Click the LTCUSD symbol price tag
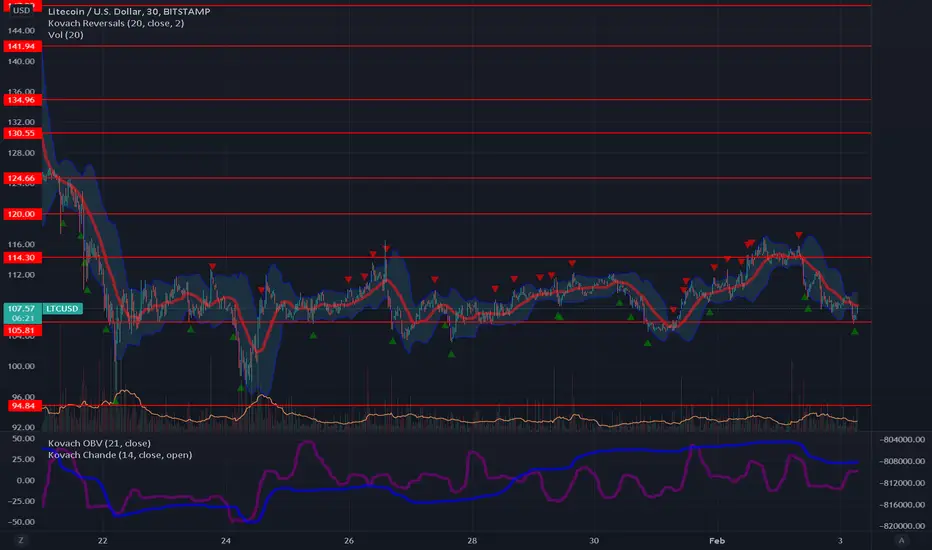932x550 pixels. pyautogui.click(x=63, y=309)
